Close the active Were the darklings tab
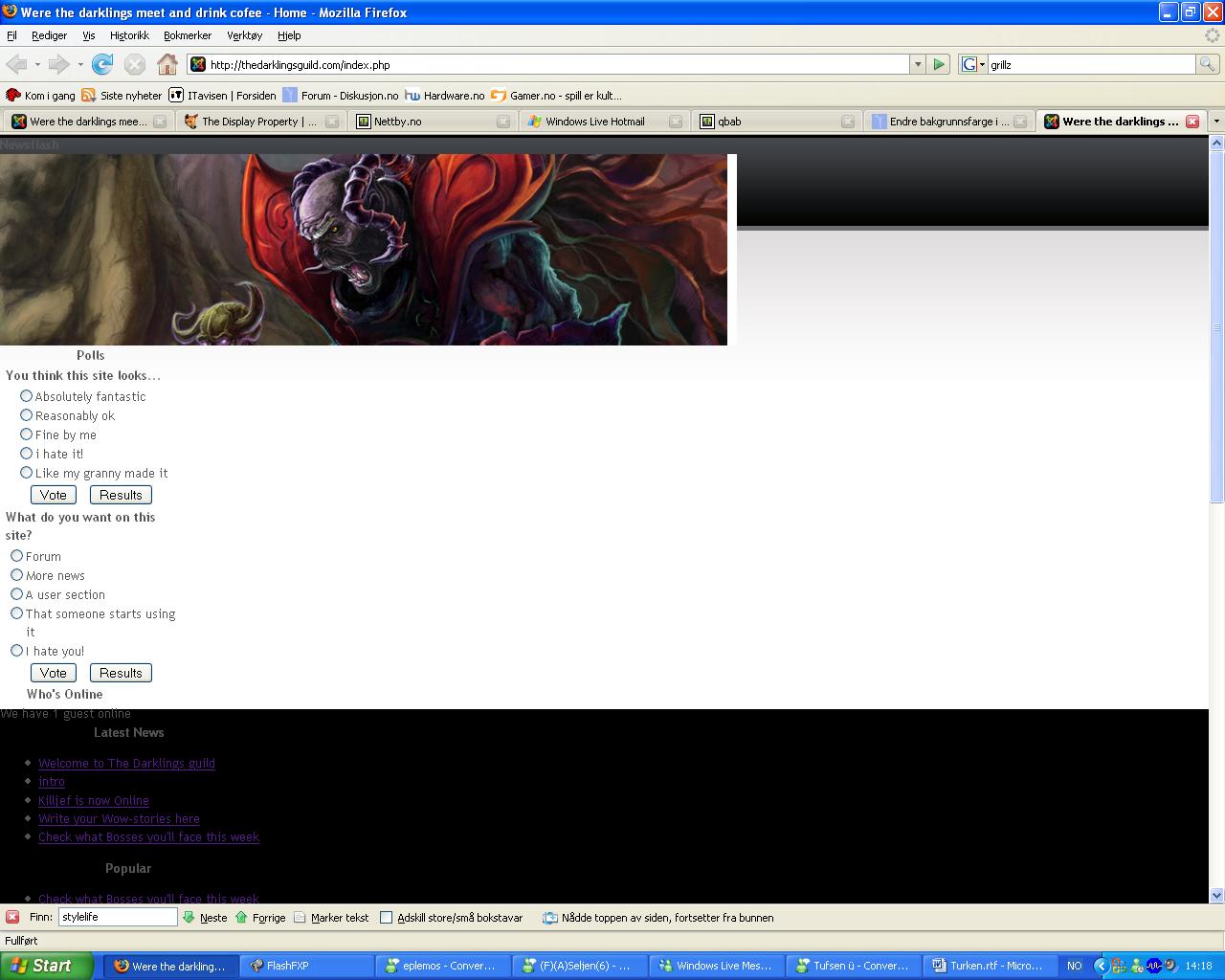Viewport: 1225px width, 980px height. (x=1192, y=122)
